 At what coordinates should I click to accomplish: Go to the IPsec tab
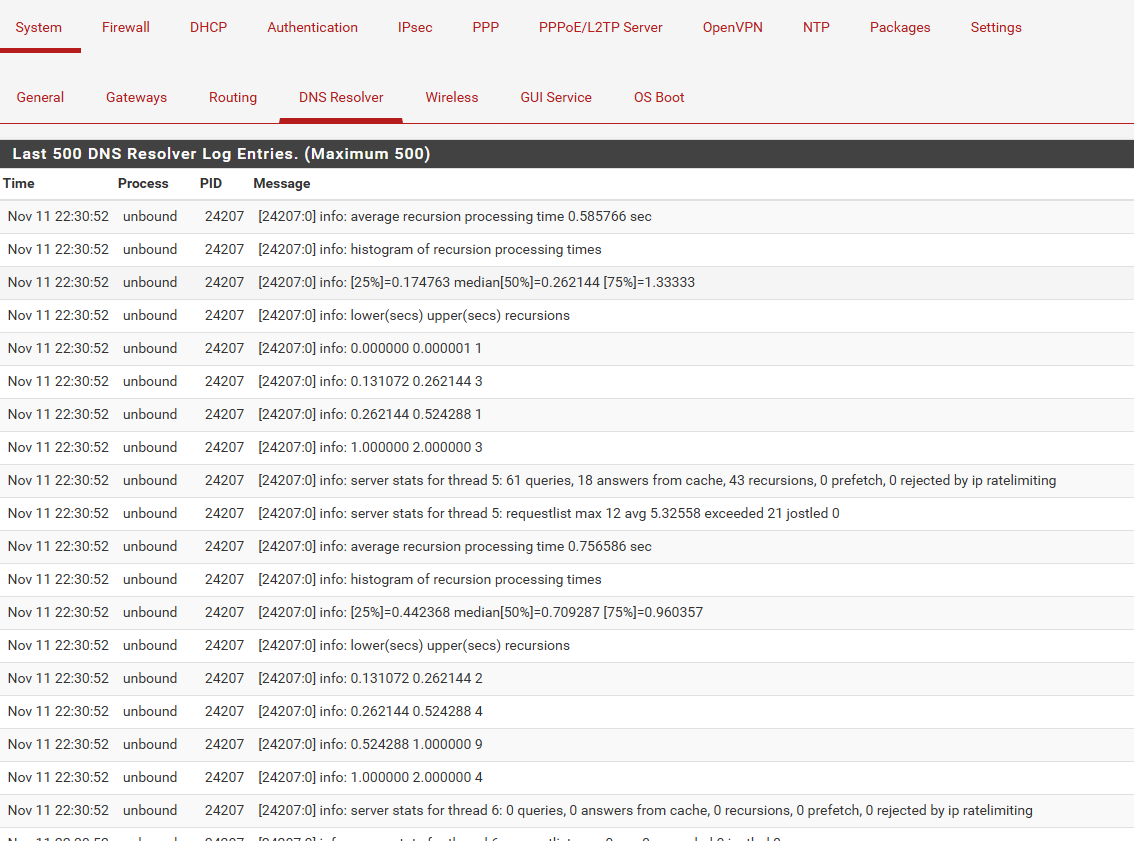coord(415,27)
